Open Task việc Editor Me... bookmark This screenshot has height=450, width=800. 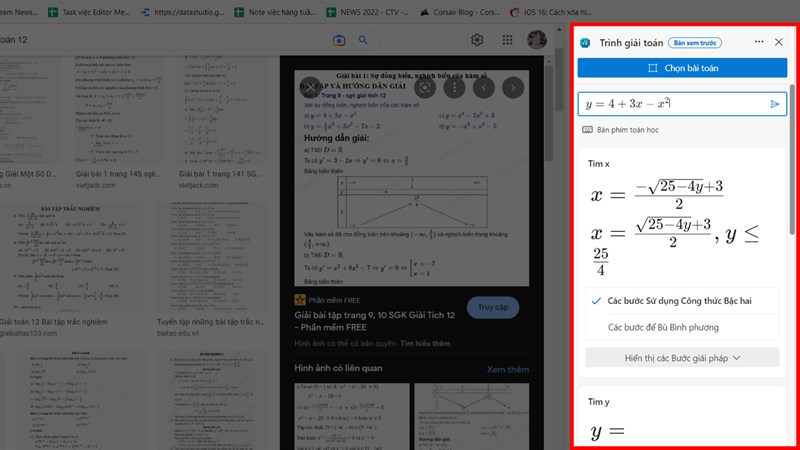tap(89, 12)
